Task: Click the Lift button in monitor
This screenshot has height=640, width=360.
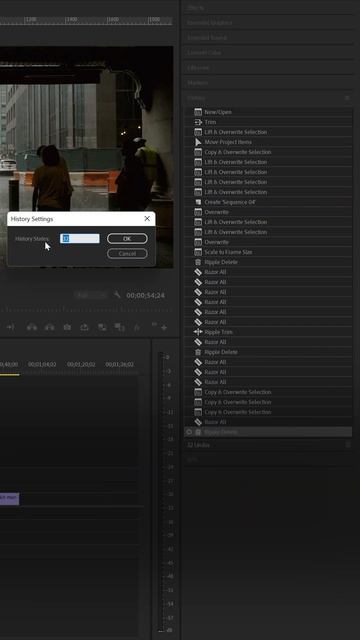Action: [x=32, y=327]
